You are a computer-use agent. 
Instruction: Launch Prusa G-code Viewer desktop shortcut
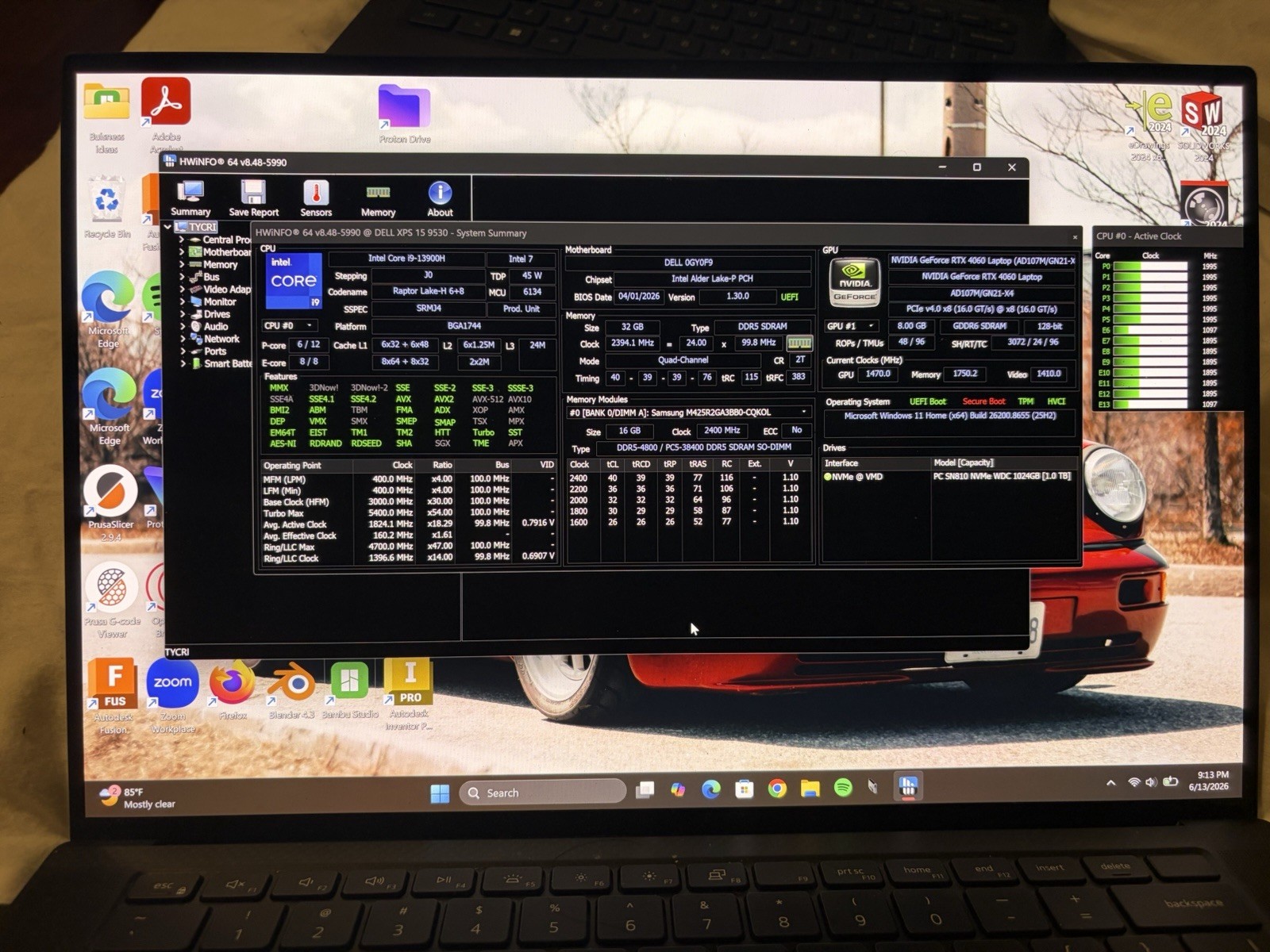click(112, 599)
